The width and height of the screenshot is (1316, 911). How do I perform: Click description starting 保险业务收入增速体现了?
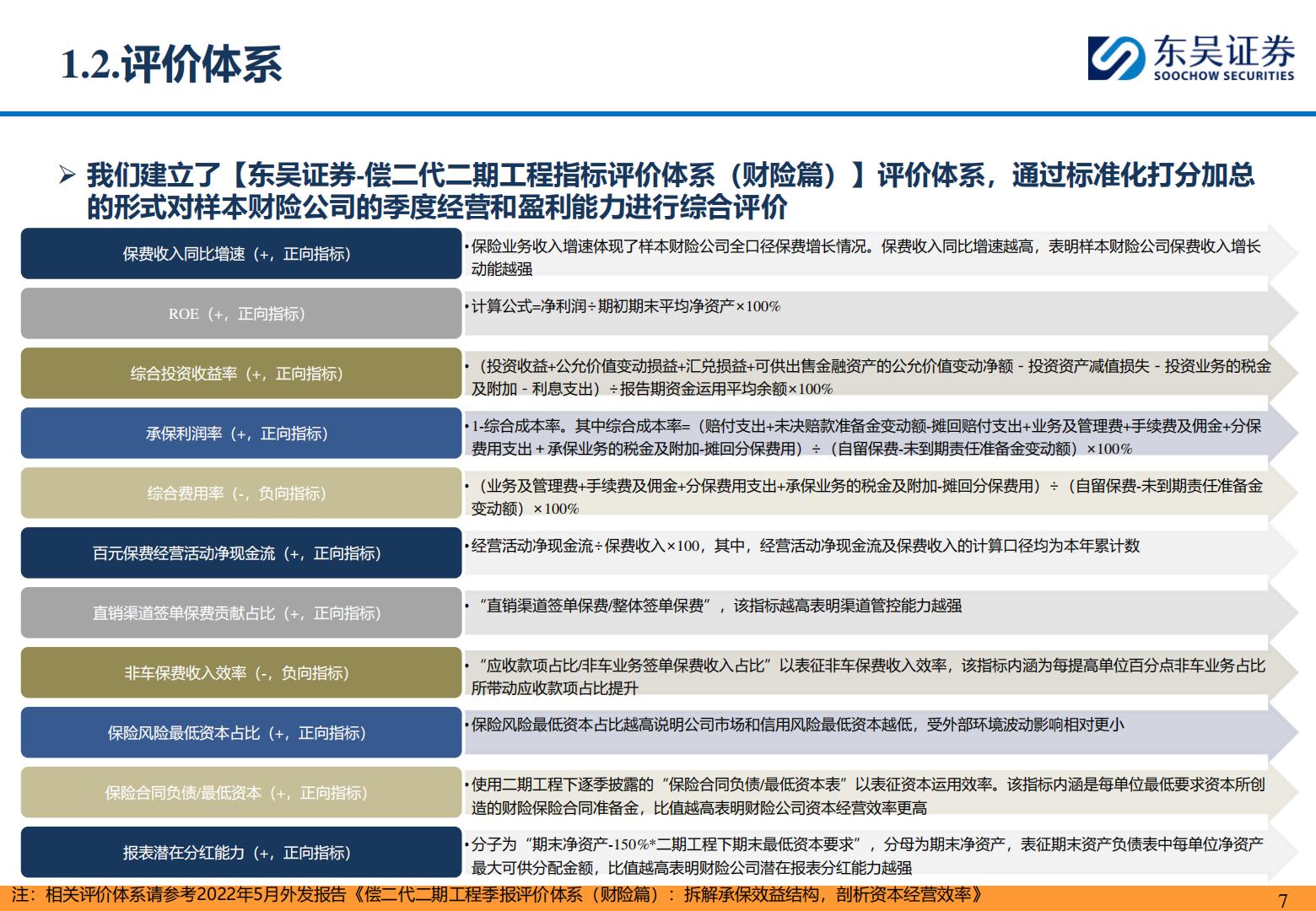(x=866, y=257)
